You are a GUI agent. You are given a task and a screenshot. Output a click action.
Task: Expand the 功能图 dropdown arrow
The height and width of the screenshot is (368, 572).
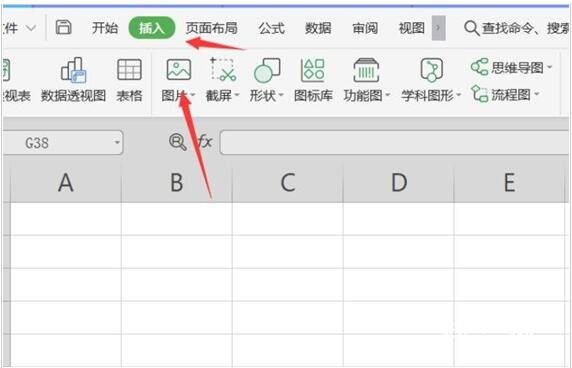(388, 96)
